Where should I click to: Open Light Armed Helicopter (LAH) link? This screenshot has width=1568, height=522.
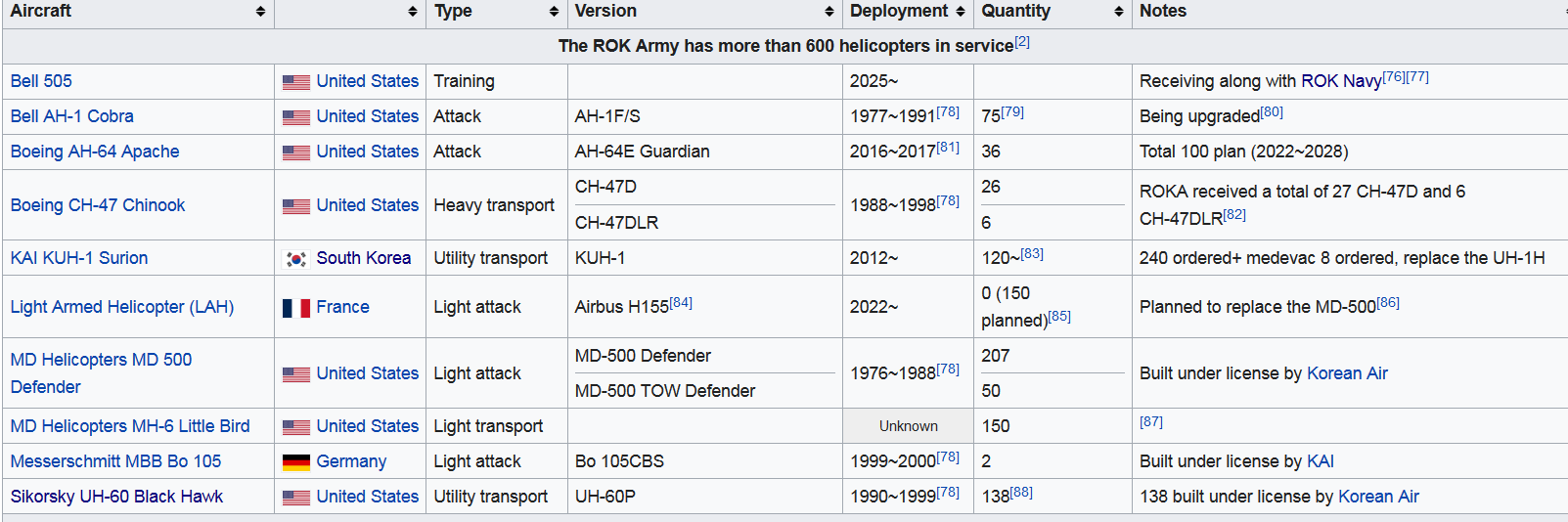pyautogui.click(x=122, y=307)
